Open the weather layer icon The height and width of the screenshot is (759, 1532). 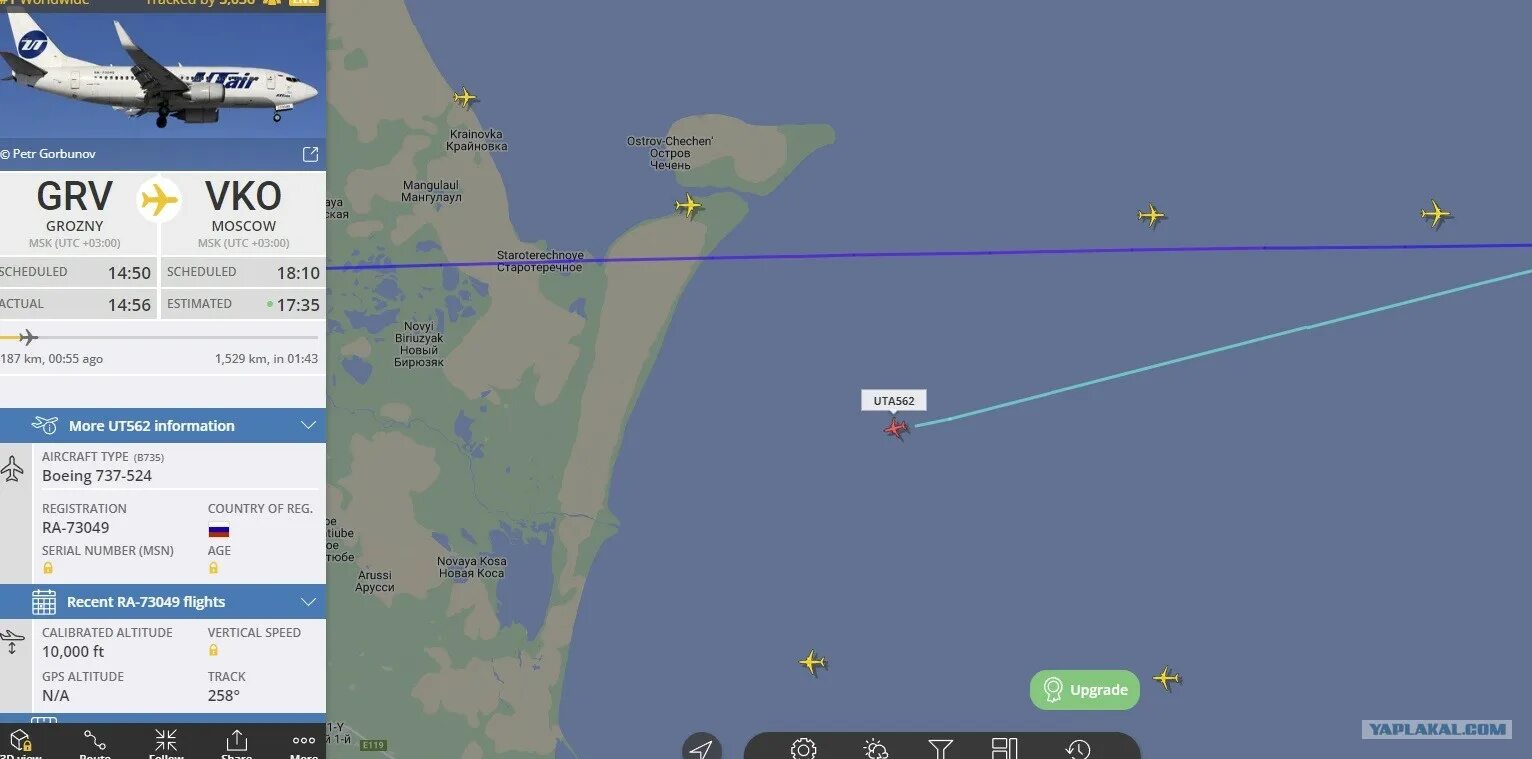pos(876,749)
